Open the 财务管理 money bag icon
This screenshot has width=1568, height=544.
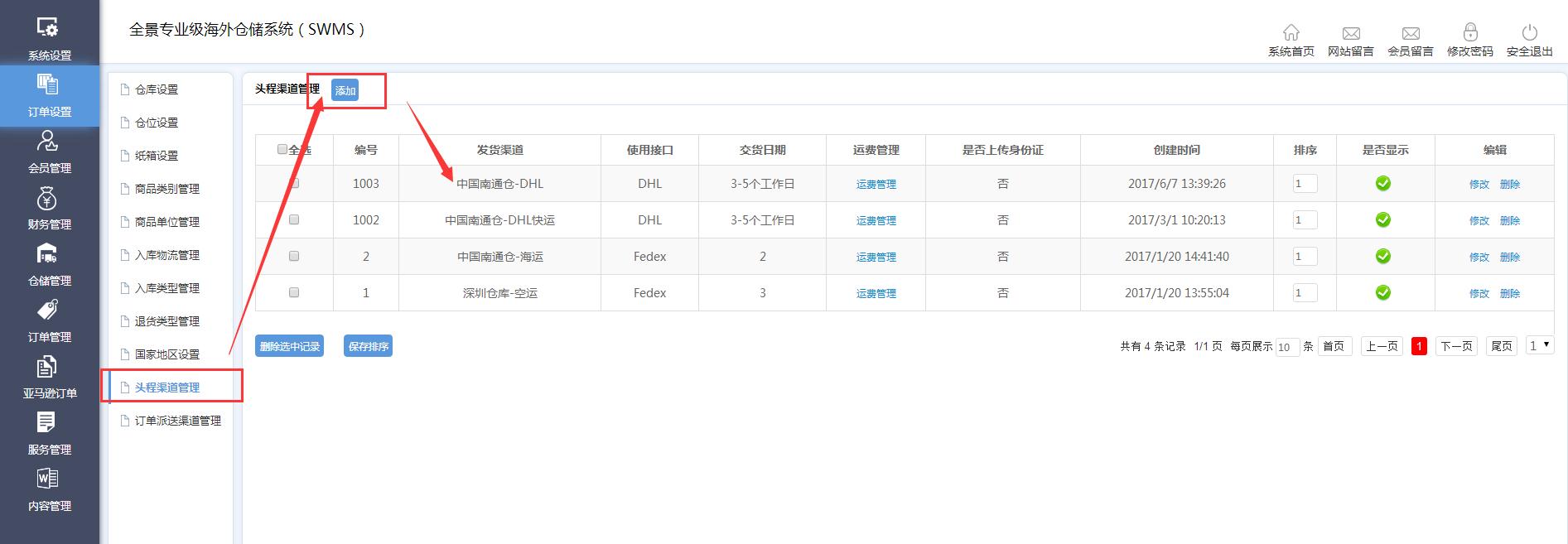coord(48,199)
